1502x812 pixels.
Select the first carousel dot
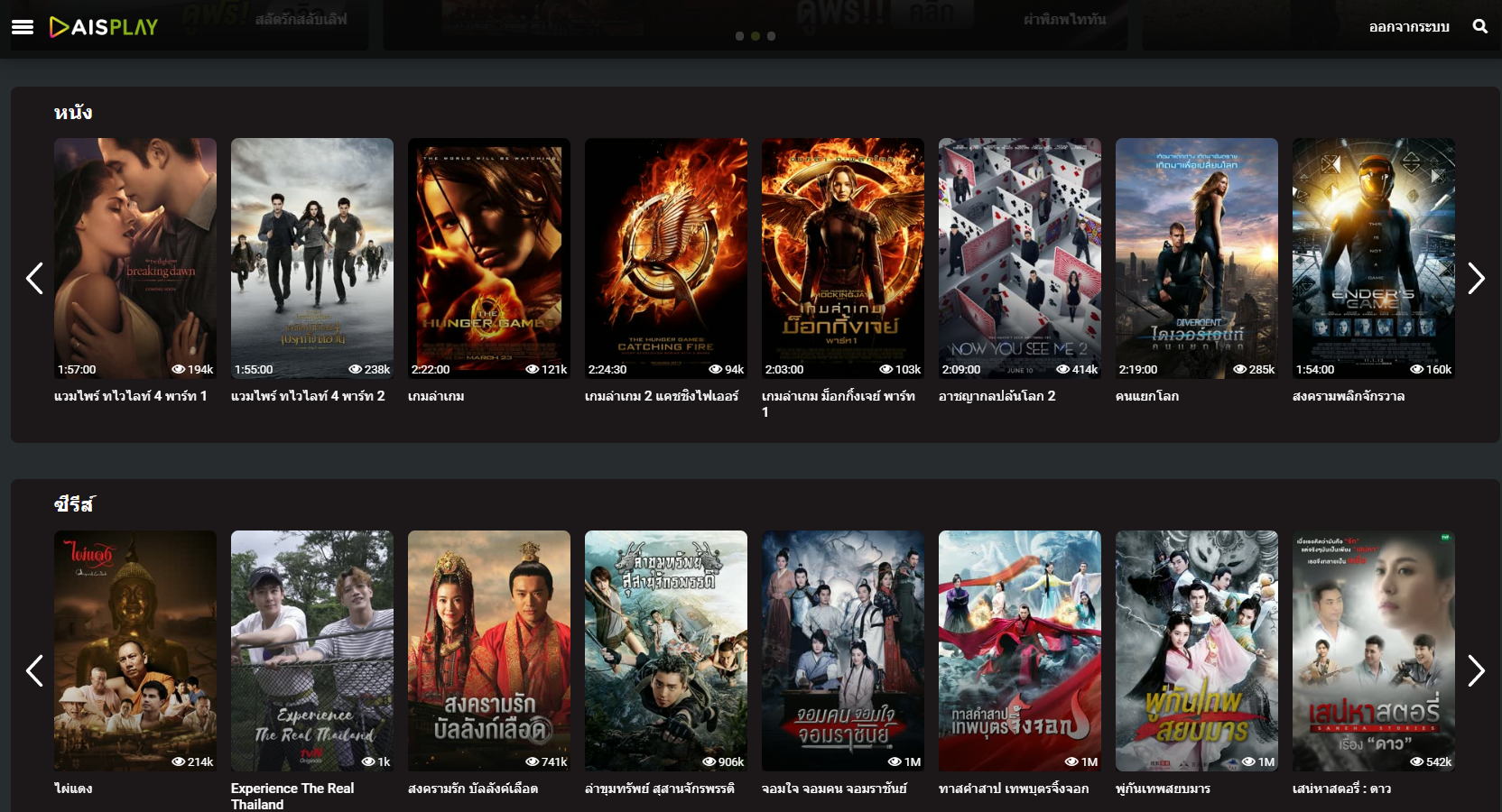pos(740,36)
